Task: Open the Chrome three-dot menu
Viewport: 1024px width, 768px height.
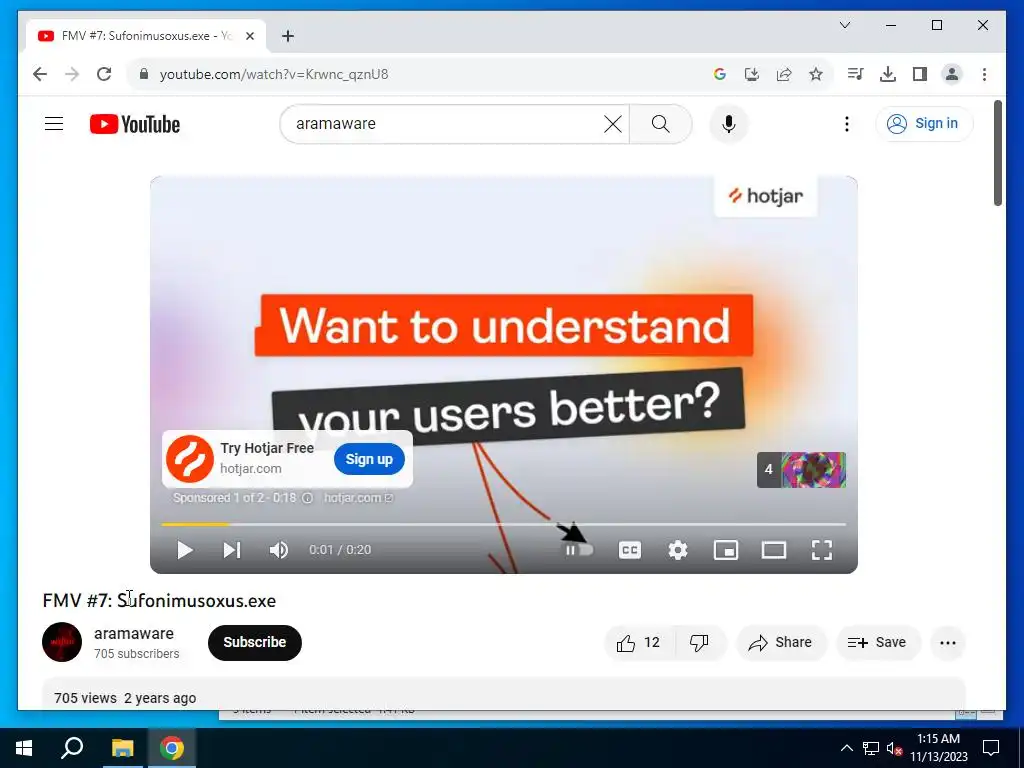Action: (x=984, y=74)
